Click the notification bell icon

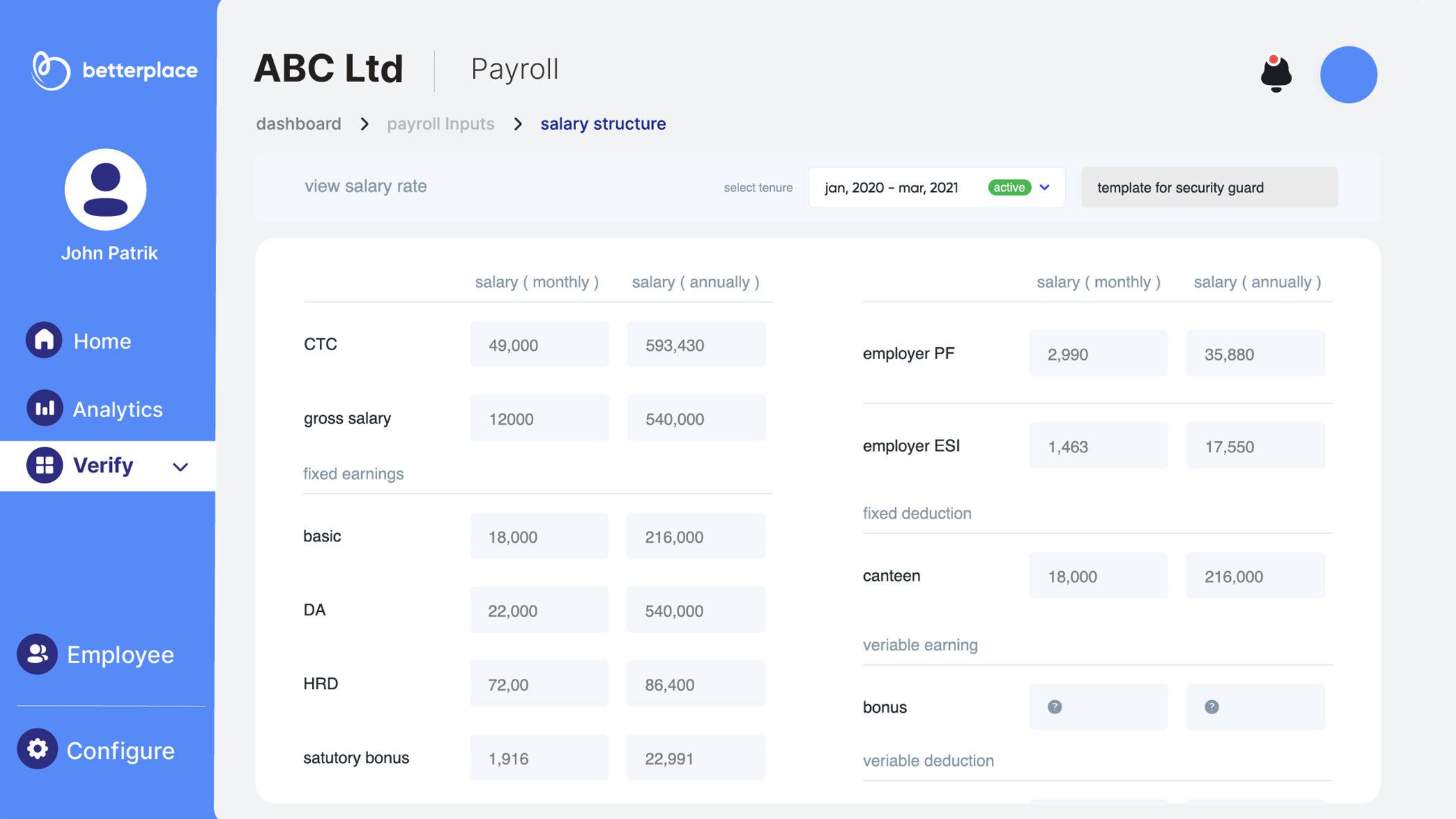(x=1275, y=73)
